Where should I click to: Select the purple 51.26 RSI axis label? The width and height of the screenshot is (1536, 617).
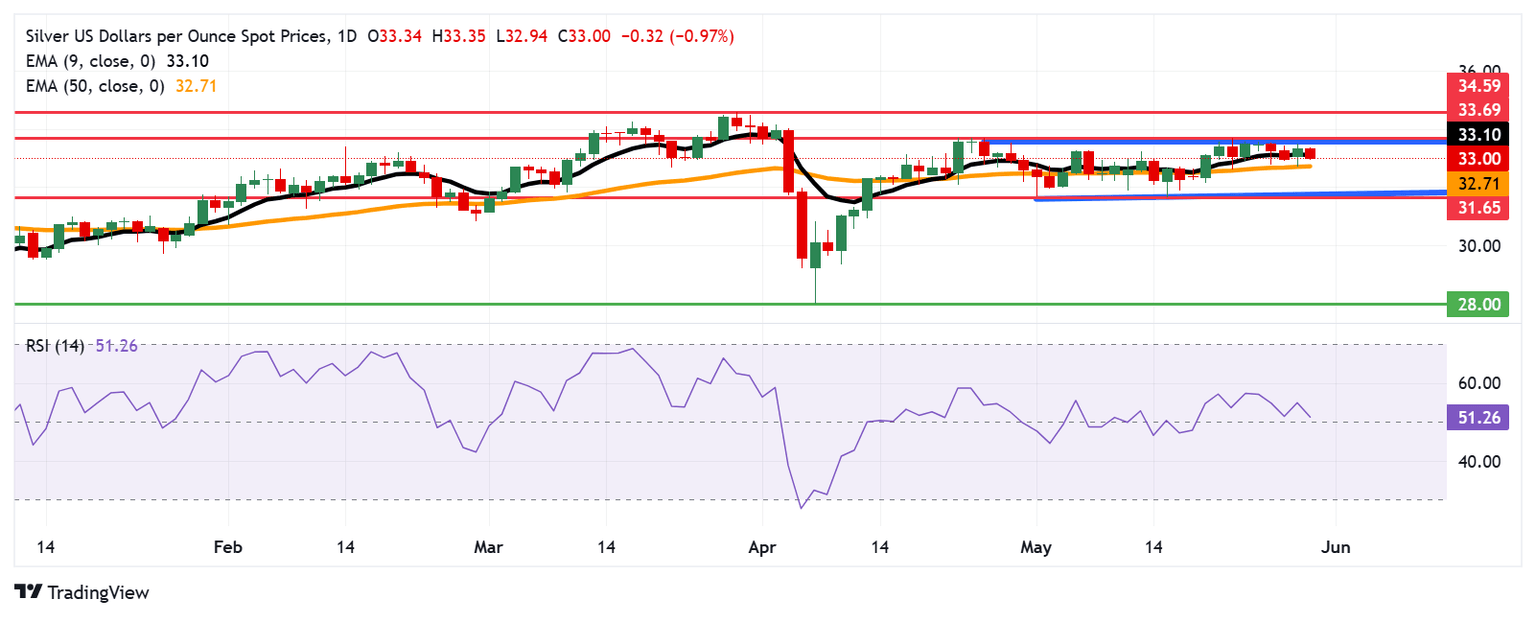coord(1478,422)
